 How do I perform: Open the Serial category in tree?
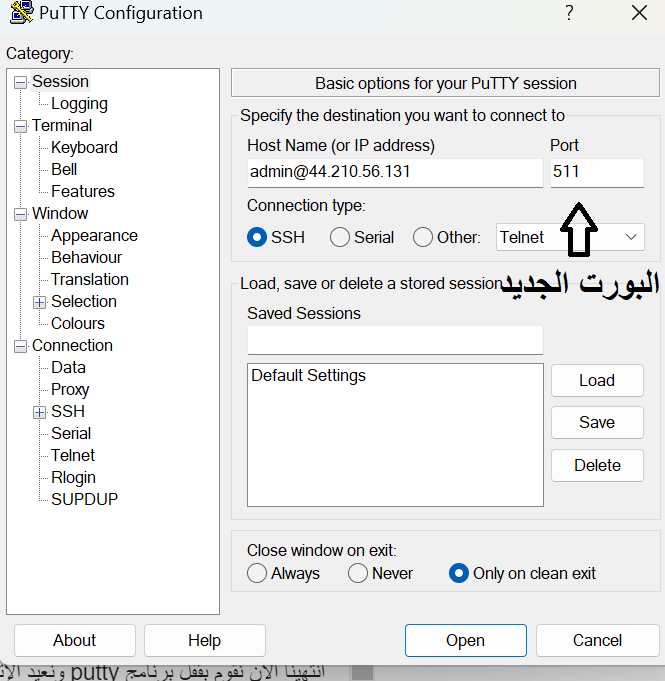(x=71, y=433)
